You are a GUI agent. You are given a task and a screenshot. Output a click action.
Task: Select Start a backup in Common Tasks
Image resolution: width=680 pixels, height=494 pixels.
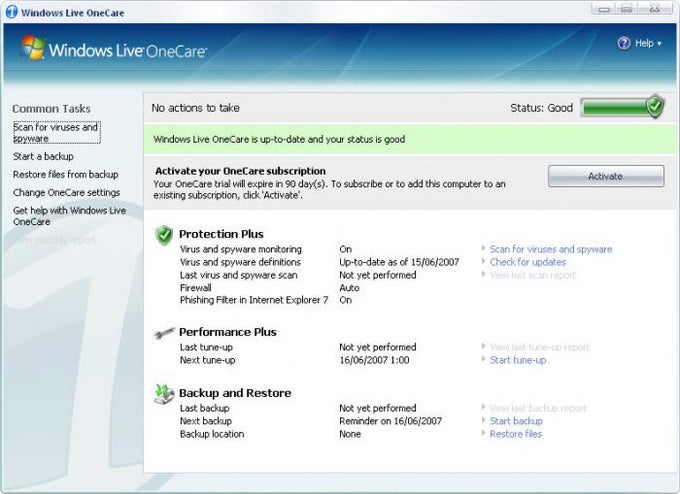[43, 156]
